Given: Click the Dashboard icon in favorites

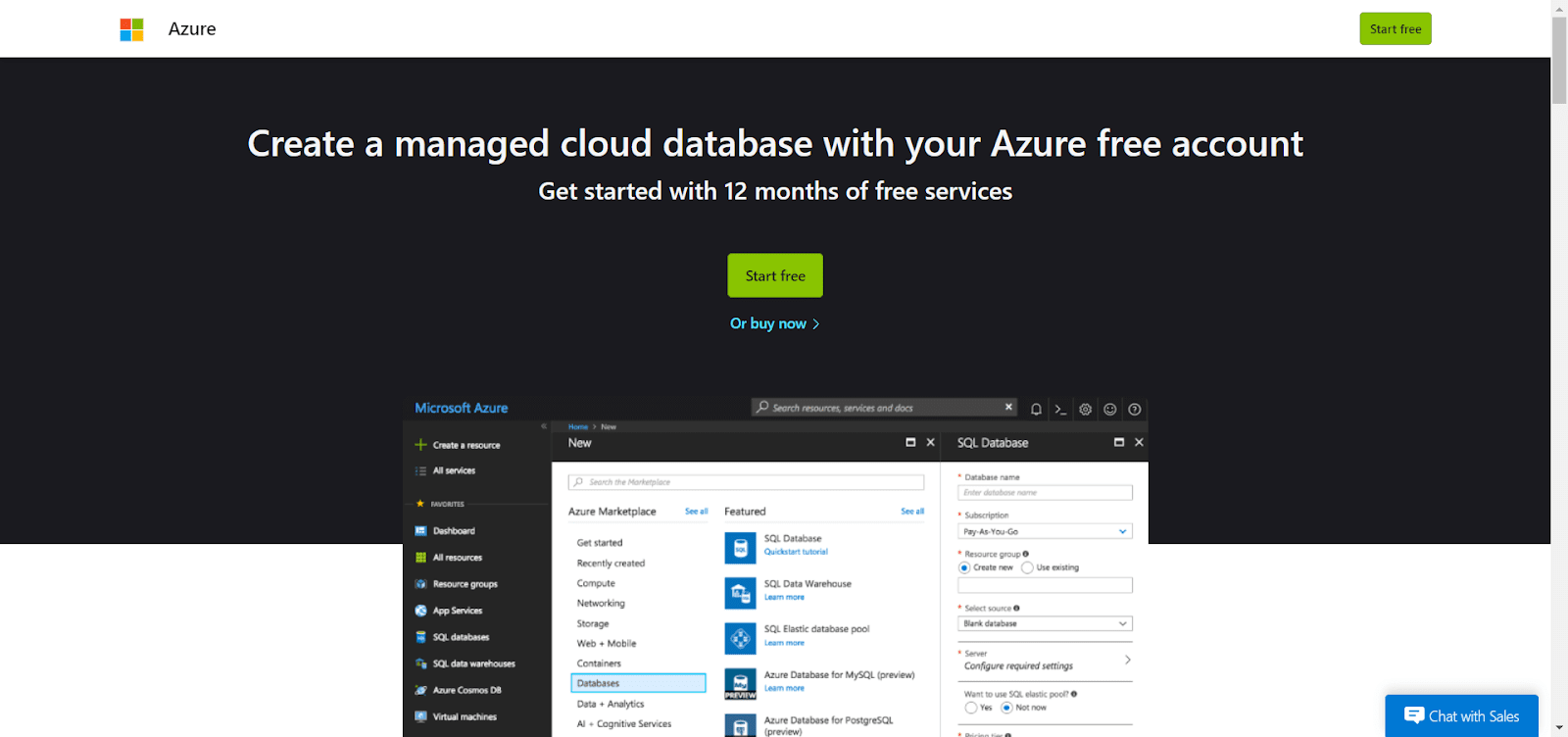Looking at the screenshot, I should point(420,530).
